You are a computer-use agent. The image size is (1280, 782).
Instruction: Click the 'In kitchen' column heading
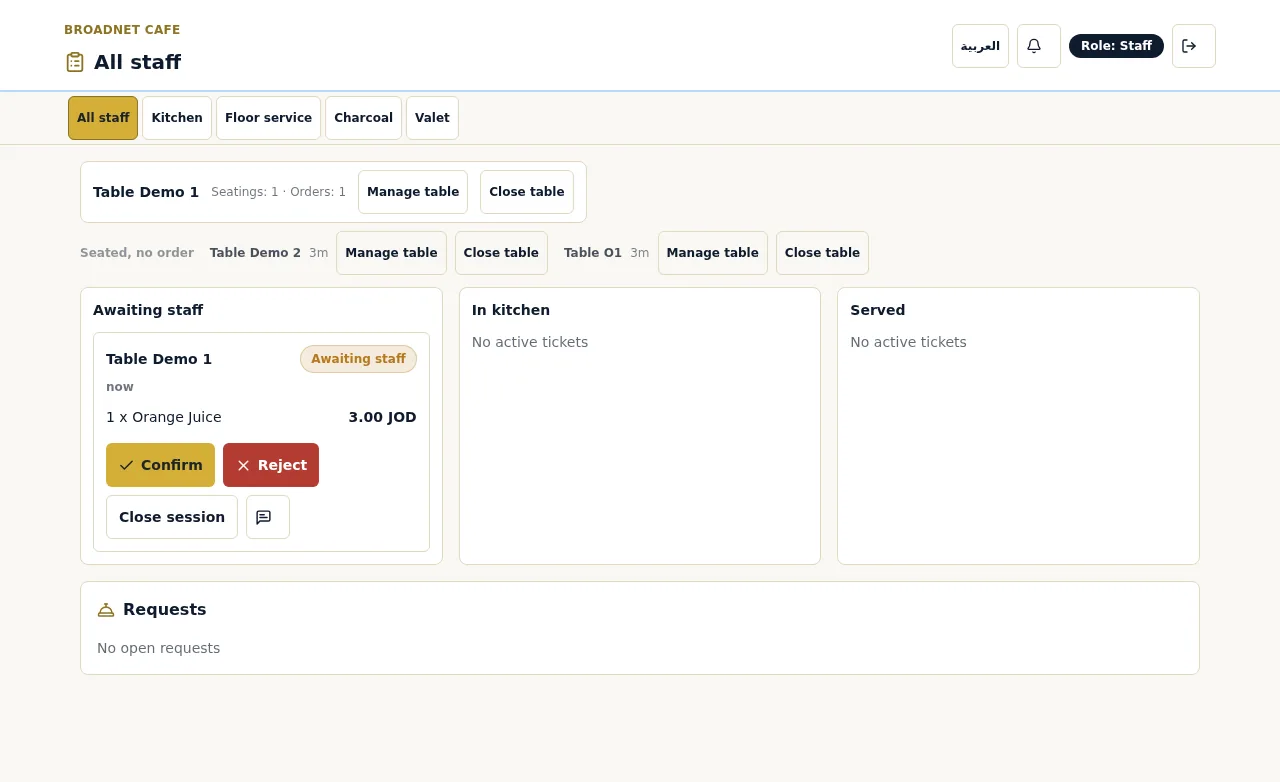511,310
